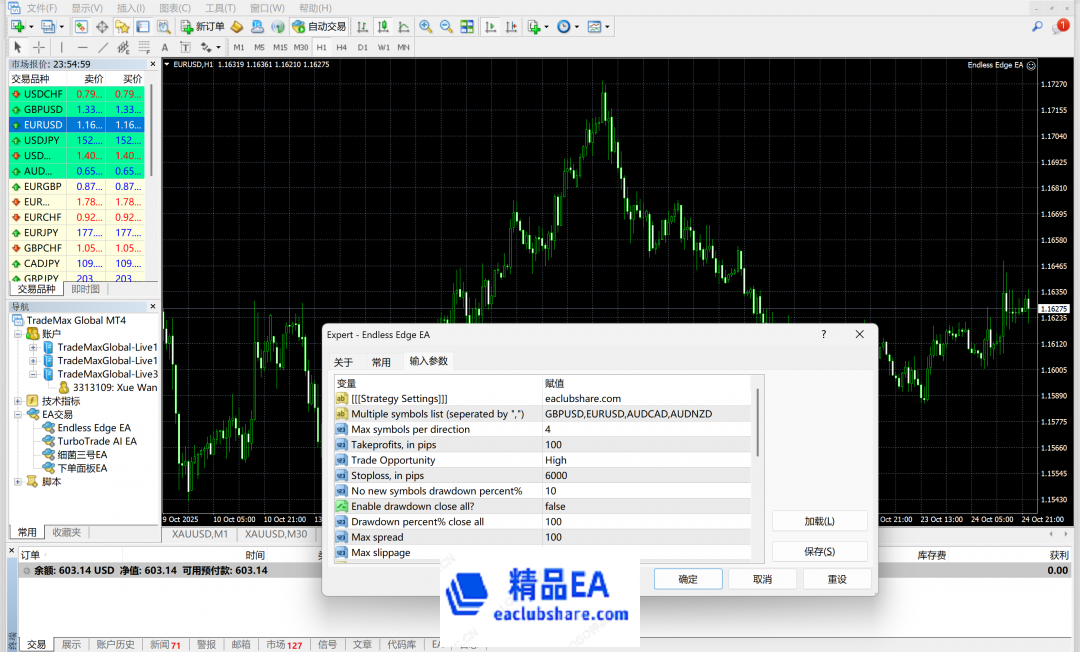Click the 加载(L) button

(820, 521)
